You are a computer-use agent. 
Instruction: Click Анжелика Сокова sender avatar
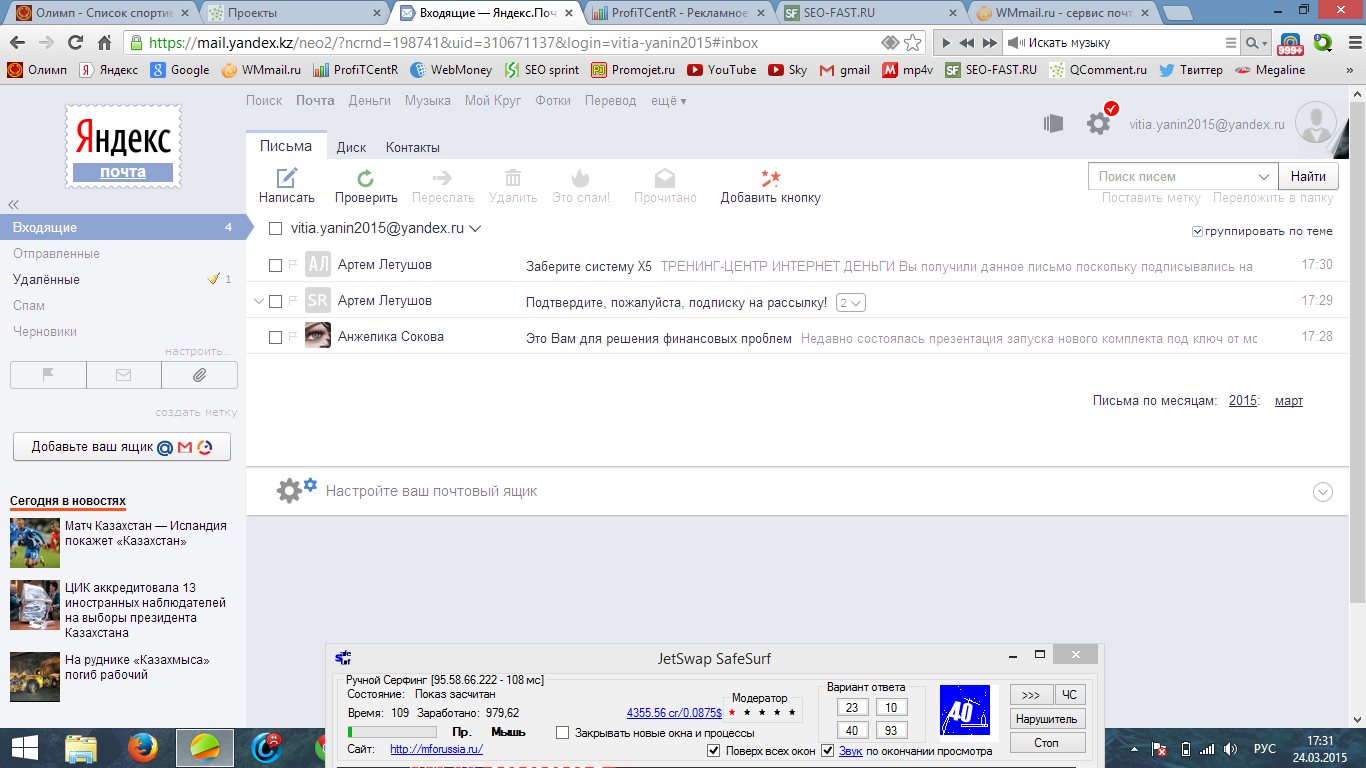[318, 335]
